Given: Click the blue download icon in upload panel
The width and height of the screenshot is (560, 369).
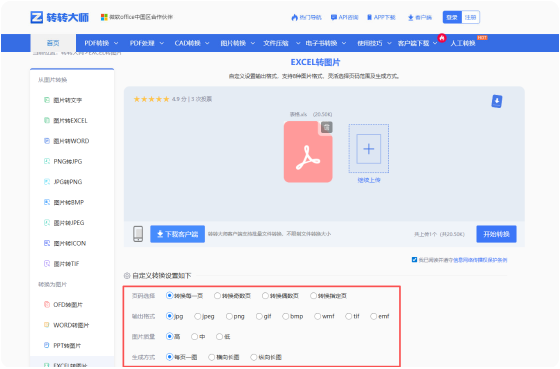Looking at the screenshot, I should (x=497, y=101).
